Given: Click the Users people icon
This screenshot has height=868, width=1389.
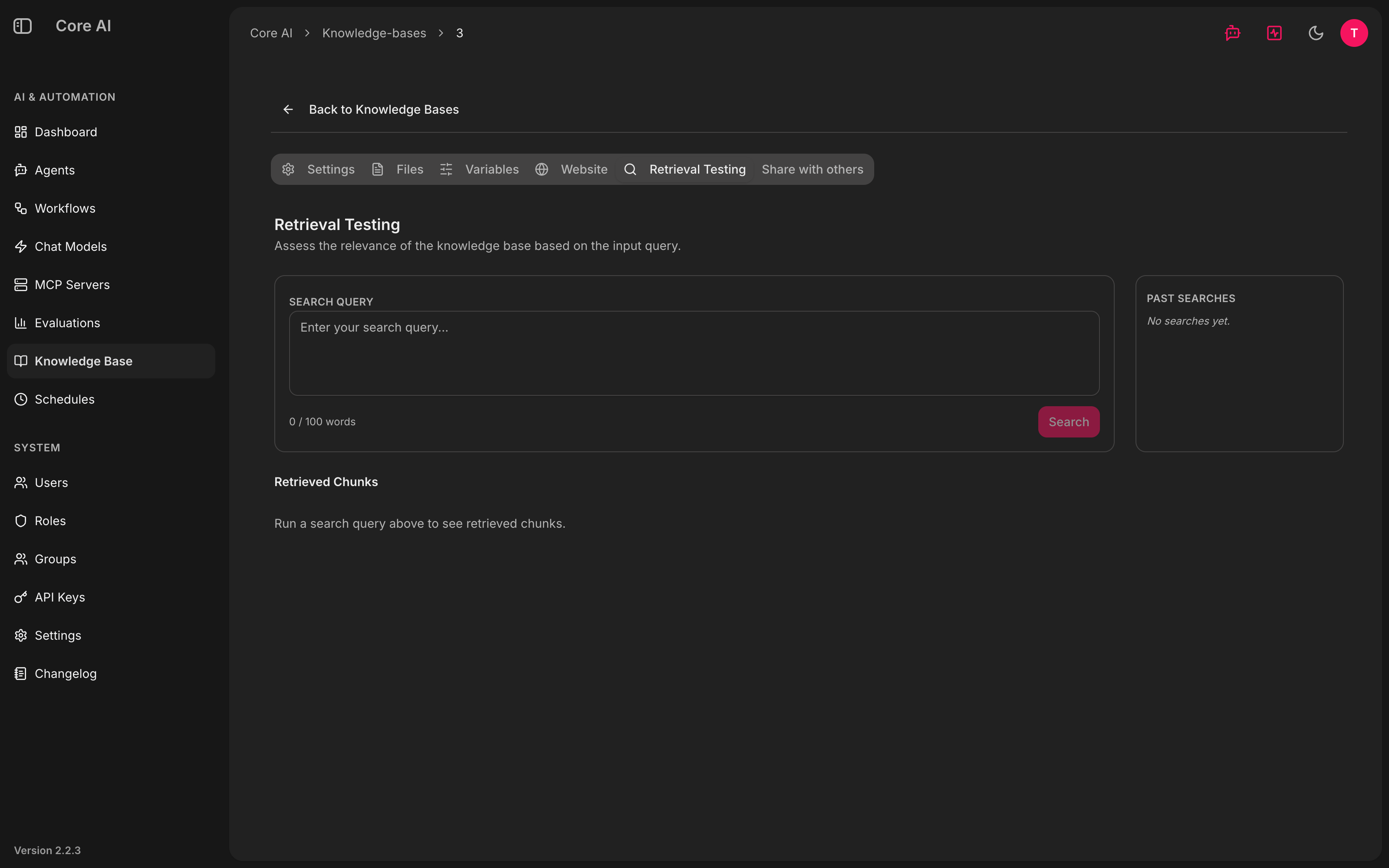Looking at the screenshot, I should 21,483.
